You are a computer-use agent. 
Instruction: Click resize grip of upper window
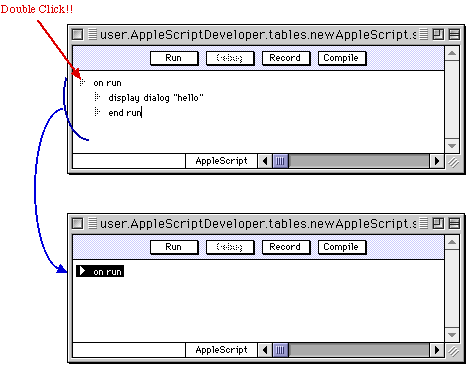(453, 162)
